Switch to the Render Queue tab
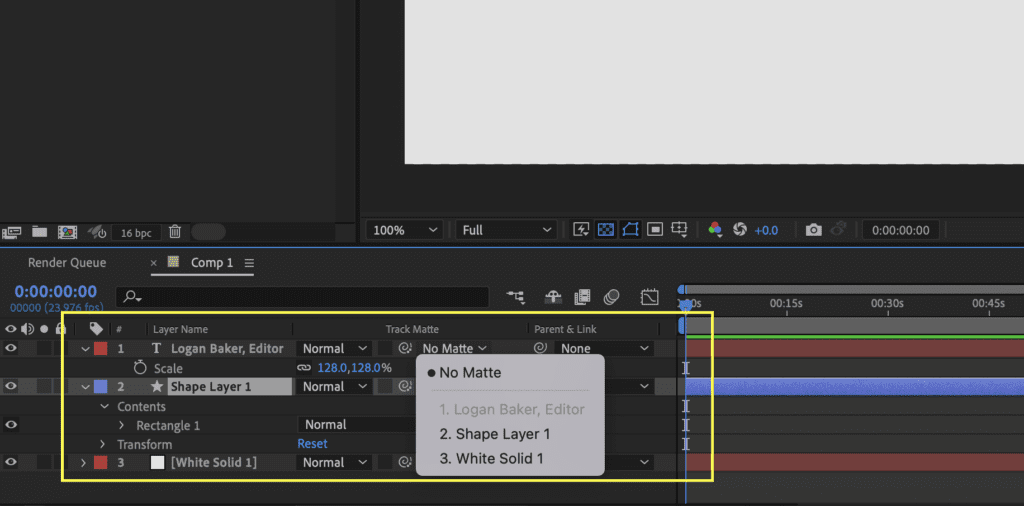 [x=67, y=262]
